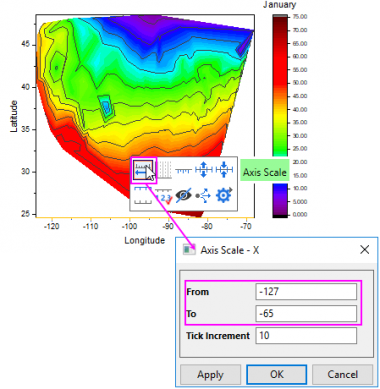Select the expand axis arrows icon
Image resolution: width=380 pixels, height=389 pixels.
204,170
